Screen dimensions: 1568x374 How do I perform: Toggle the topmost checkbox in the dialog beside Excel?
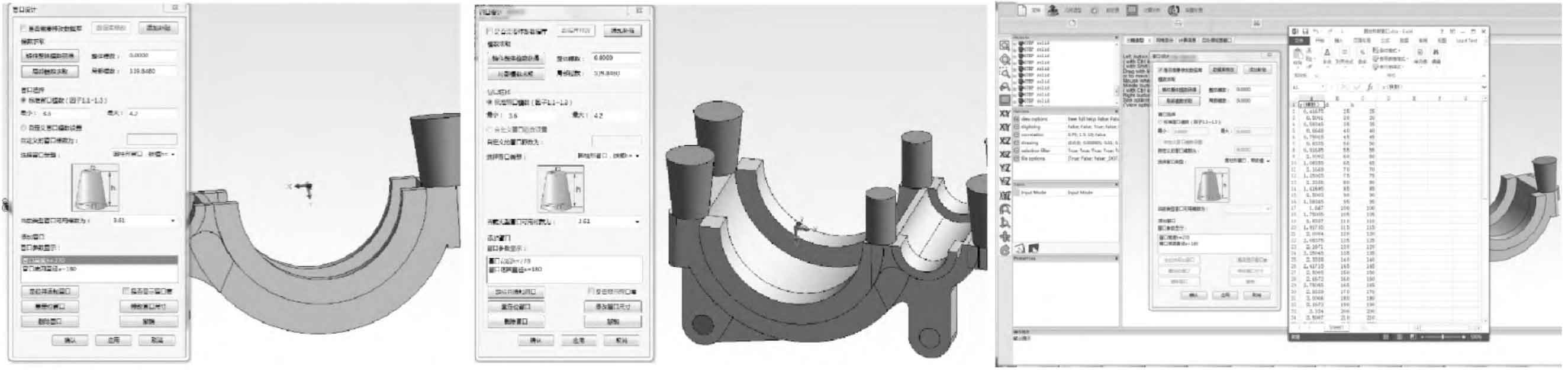tap(1161, 70)
